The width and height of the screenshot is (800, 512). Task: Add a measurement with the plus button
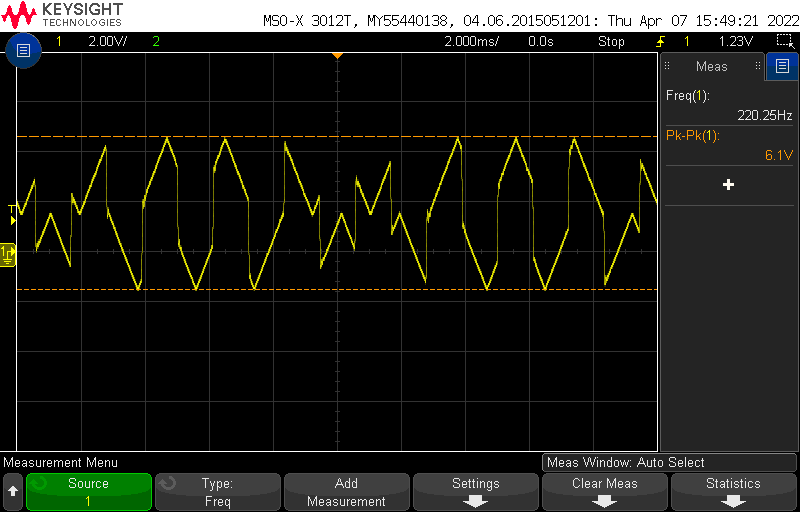tap(728, 185)
